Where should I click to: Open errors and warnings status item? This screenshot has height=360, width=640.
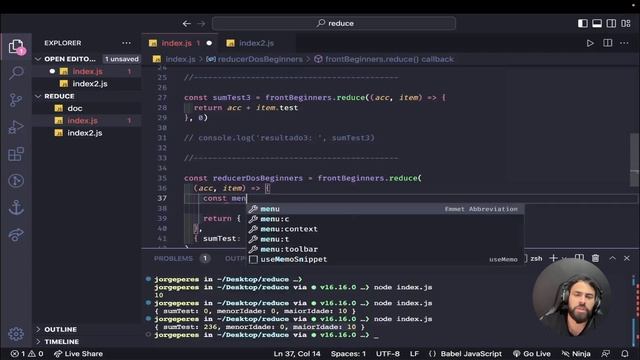point(27,354)
